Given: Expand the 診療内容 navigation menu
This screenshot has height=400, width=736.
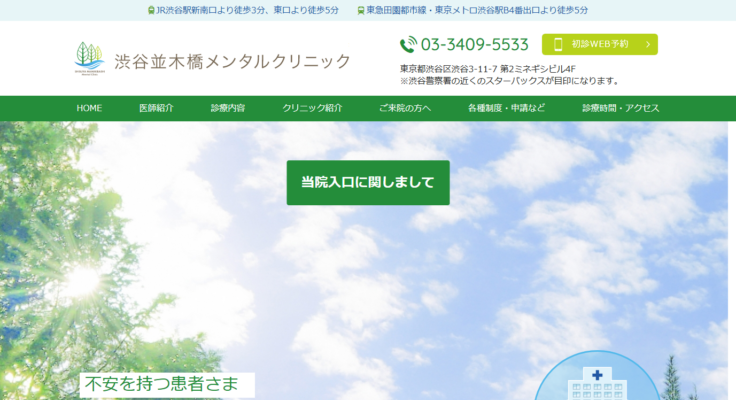Looking at the screenshot, I should click(x=228, y=108).
